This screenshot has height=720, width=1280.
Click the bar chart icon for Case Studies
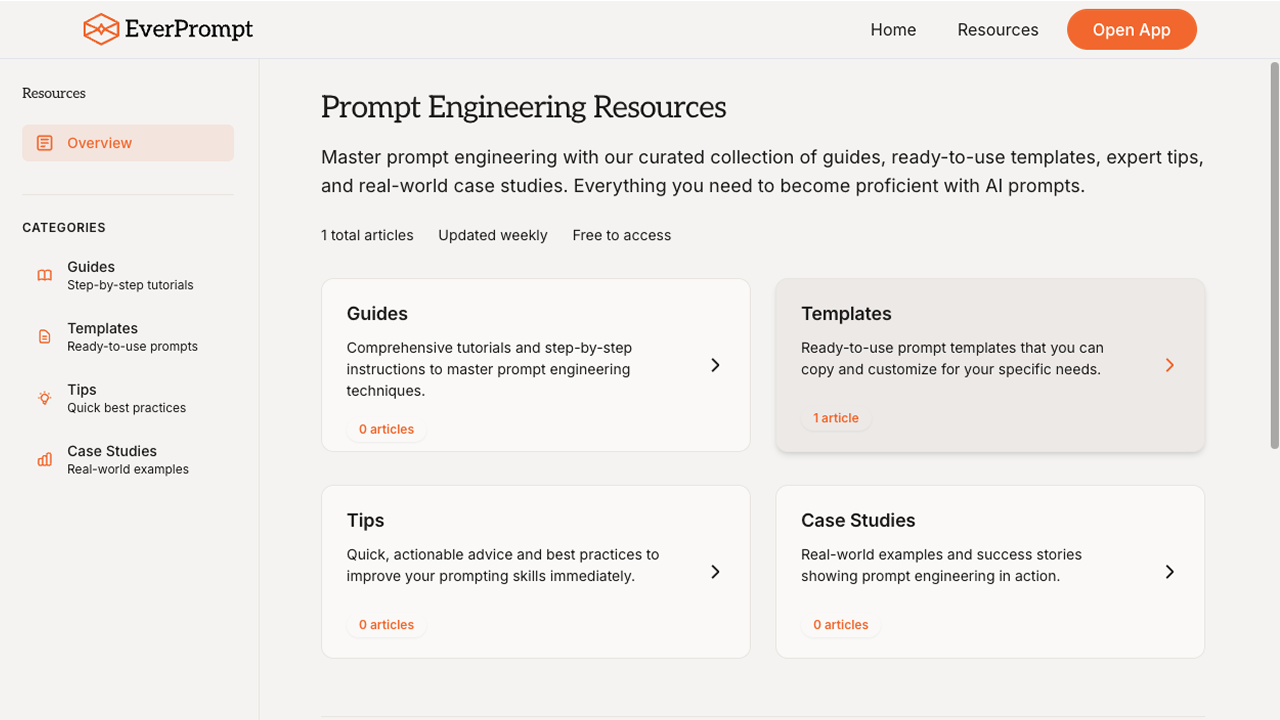44,459
